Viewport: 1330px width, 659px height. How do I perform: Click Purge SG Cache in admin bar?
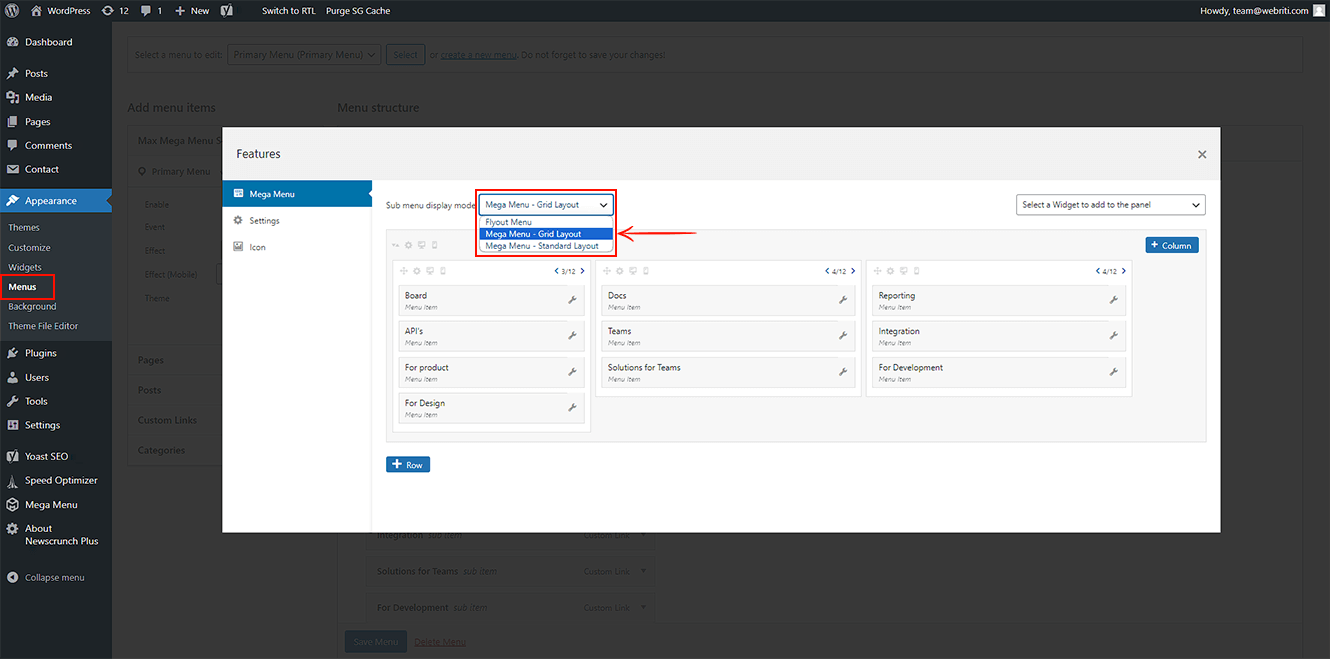358,11
